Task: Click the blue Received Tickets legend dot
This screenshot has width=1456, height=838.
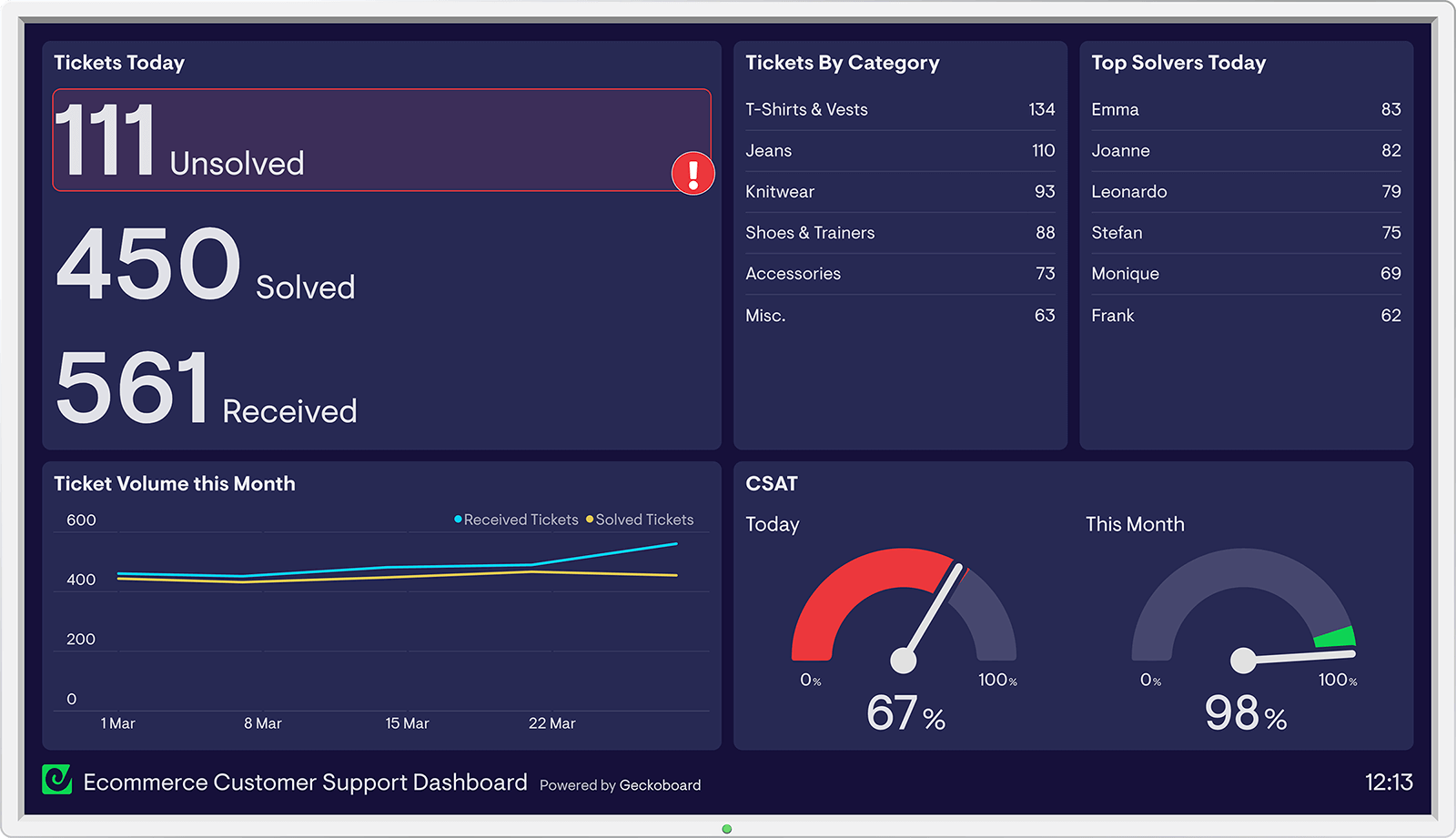Action: click(457, 520)
